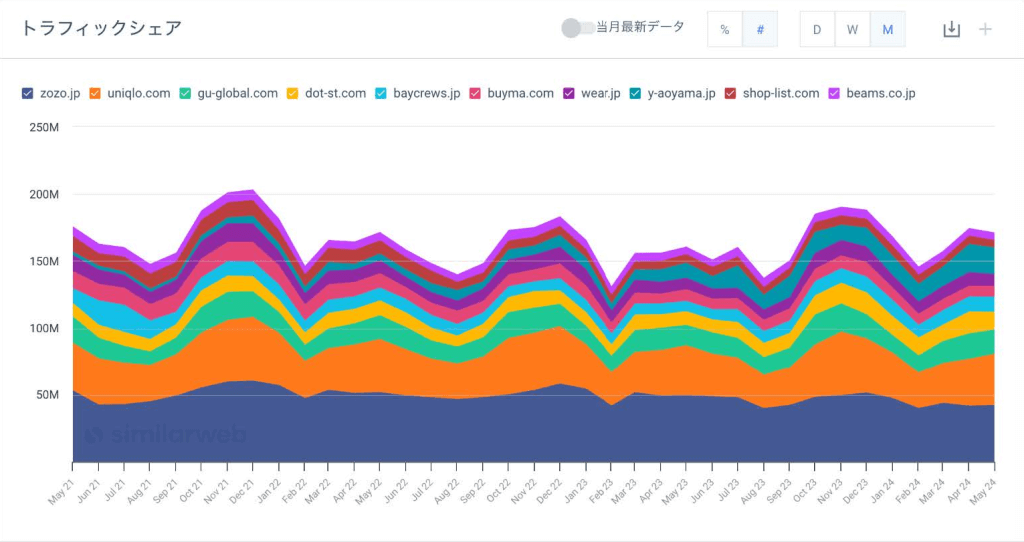The height and width of the screenshot is (542, 1024).
Task: Toggle the 当月最新データ switch
Action: [x=577, y=28]
